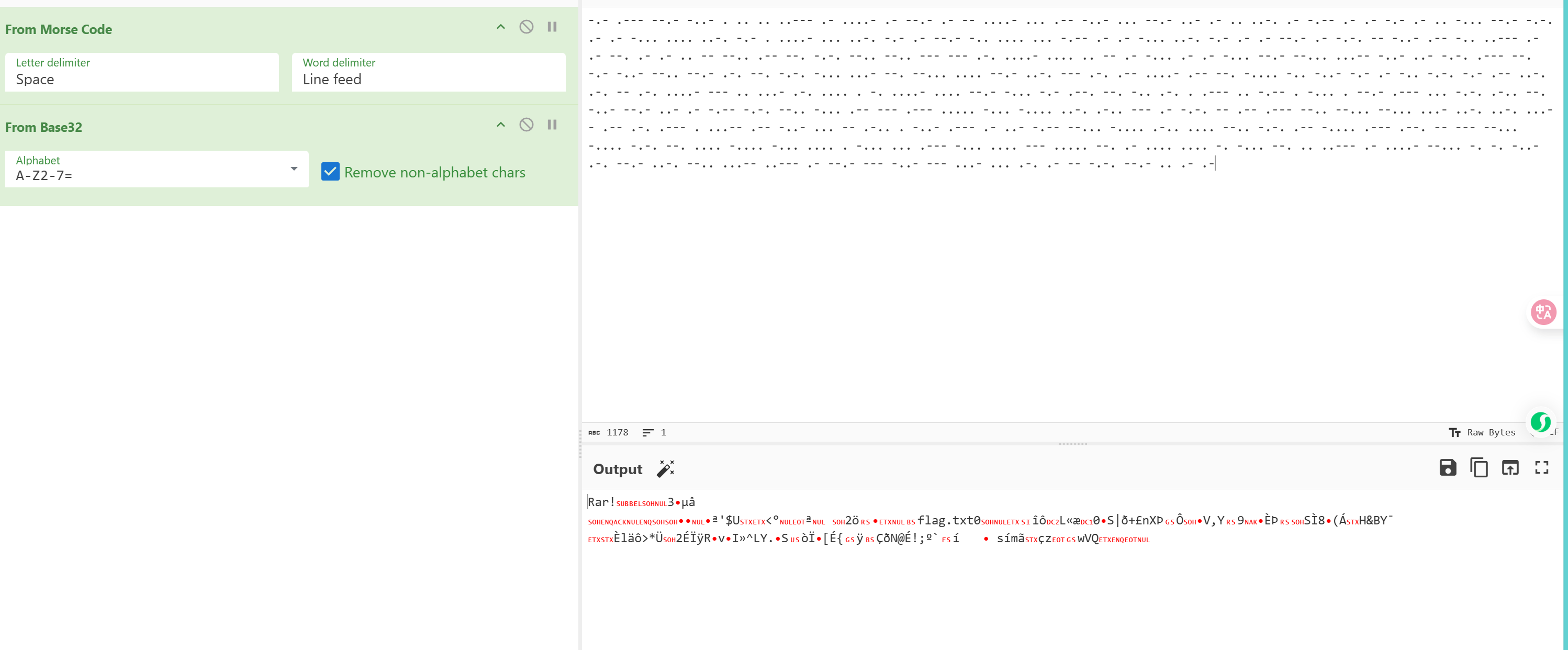Pause at the From Base32 step
The height and width of the screenshot is (650, 1568).
[x=552, y=125]
